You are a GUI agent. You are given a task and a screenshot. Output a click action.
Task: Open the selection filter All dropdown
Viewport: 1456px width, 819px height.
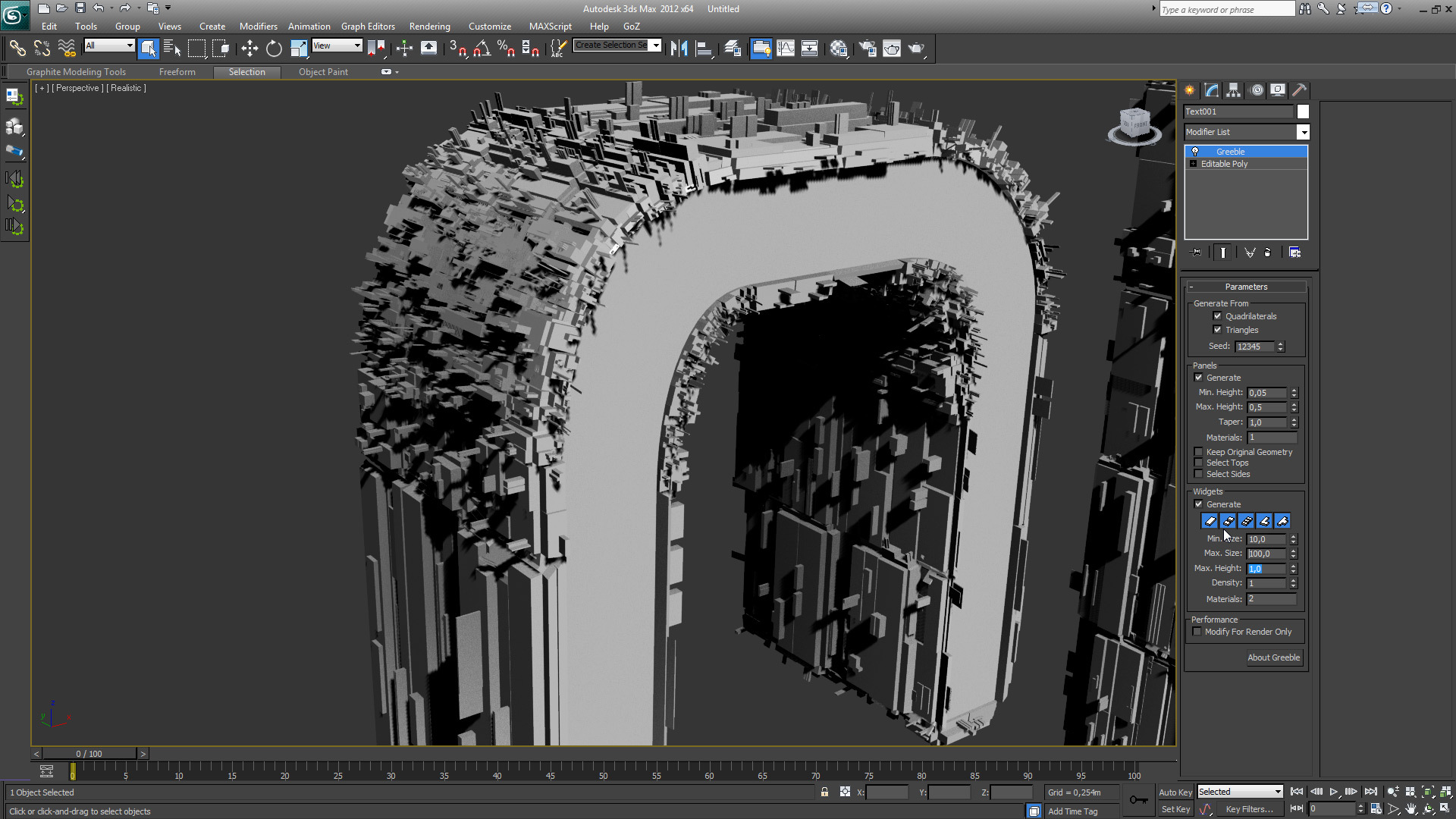pos(130,45)
